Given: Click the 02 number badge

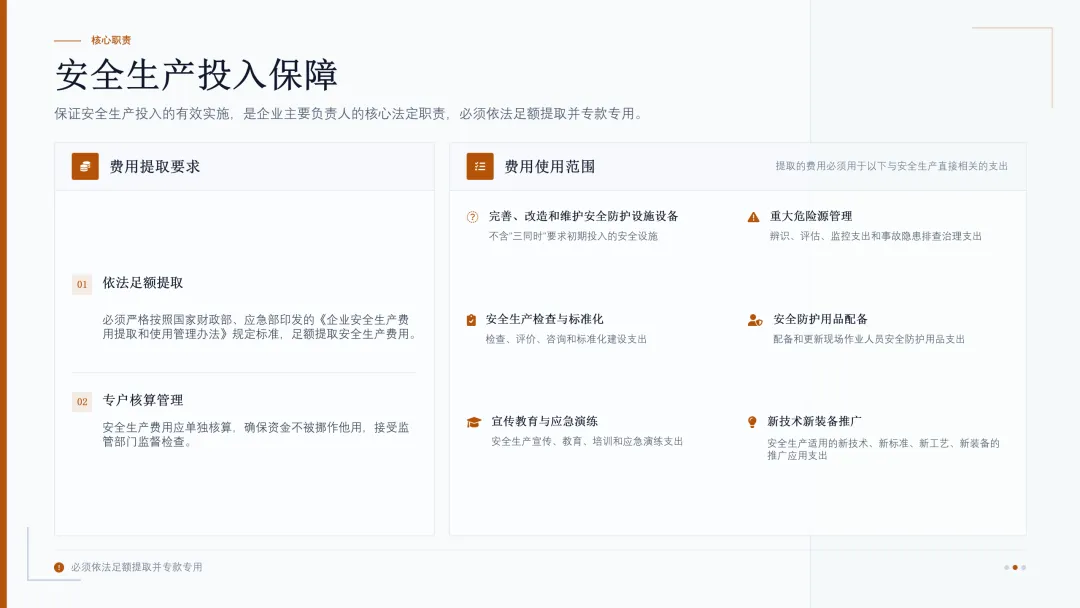Looking at the screenshot, I should point(82,401).
